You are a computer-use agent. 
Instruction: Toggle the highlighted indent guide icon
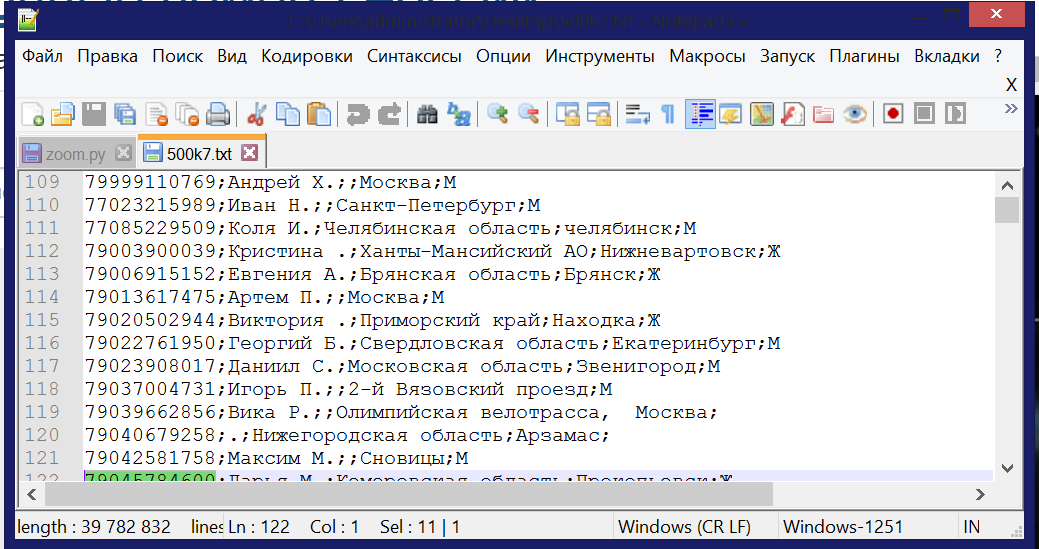pyautogui.click(x=700, y=115)
